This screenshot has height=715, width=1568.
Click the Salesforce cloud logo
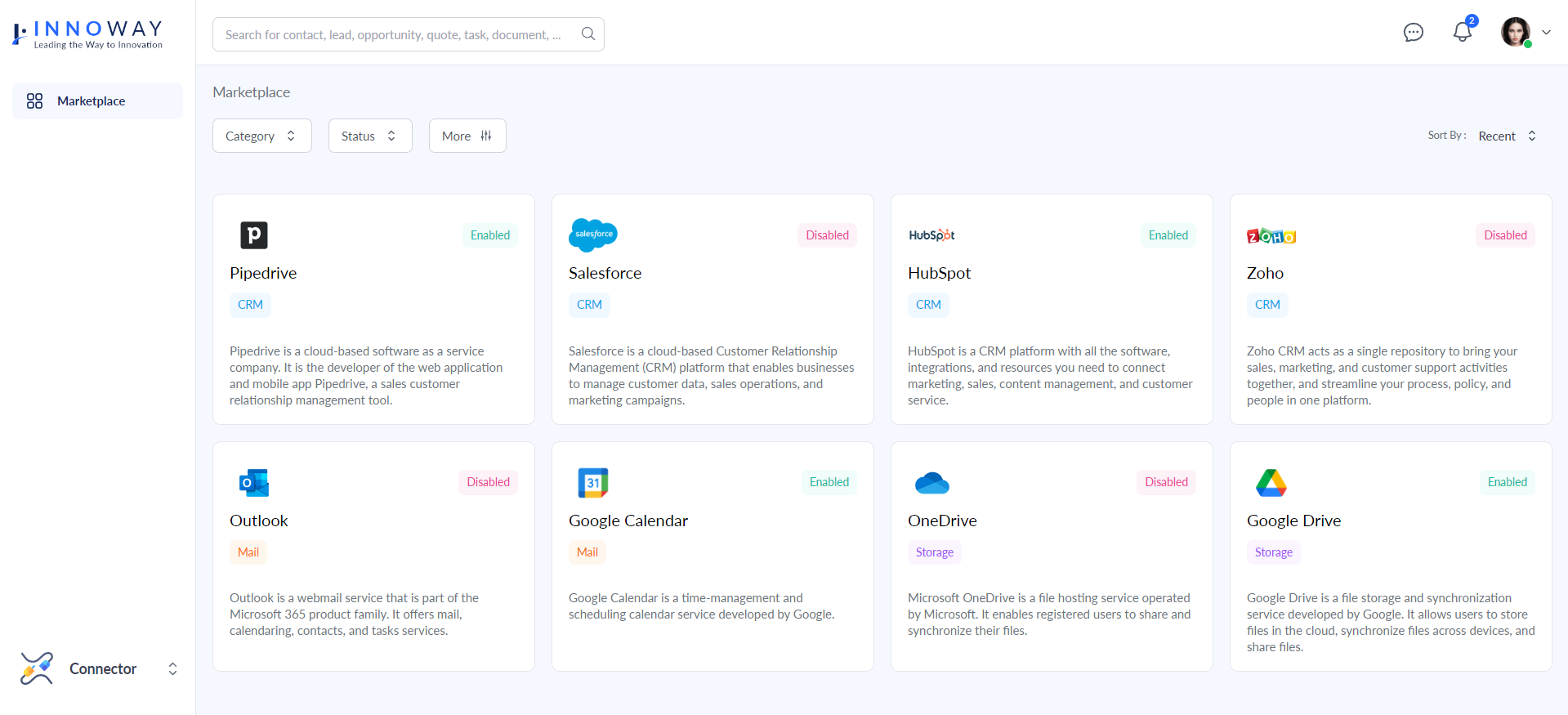(593, 235)
